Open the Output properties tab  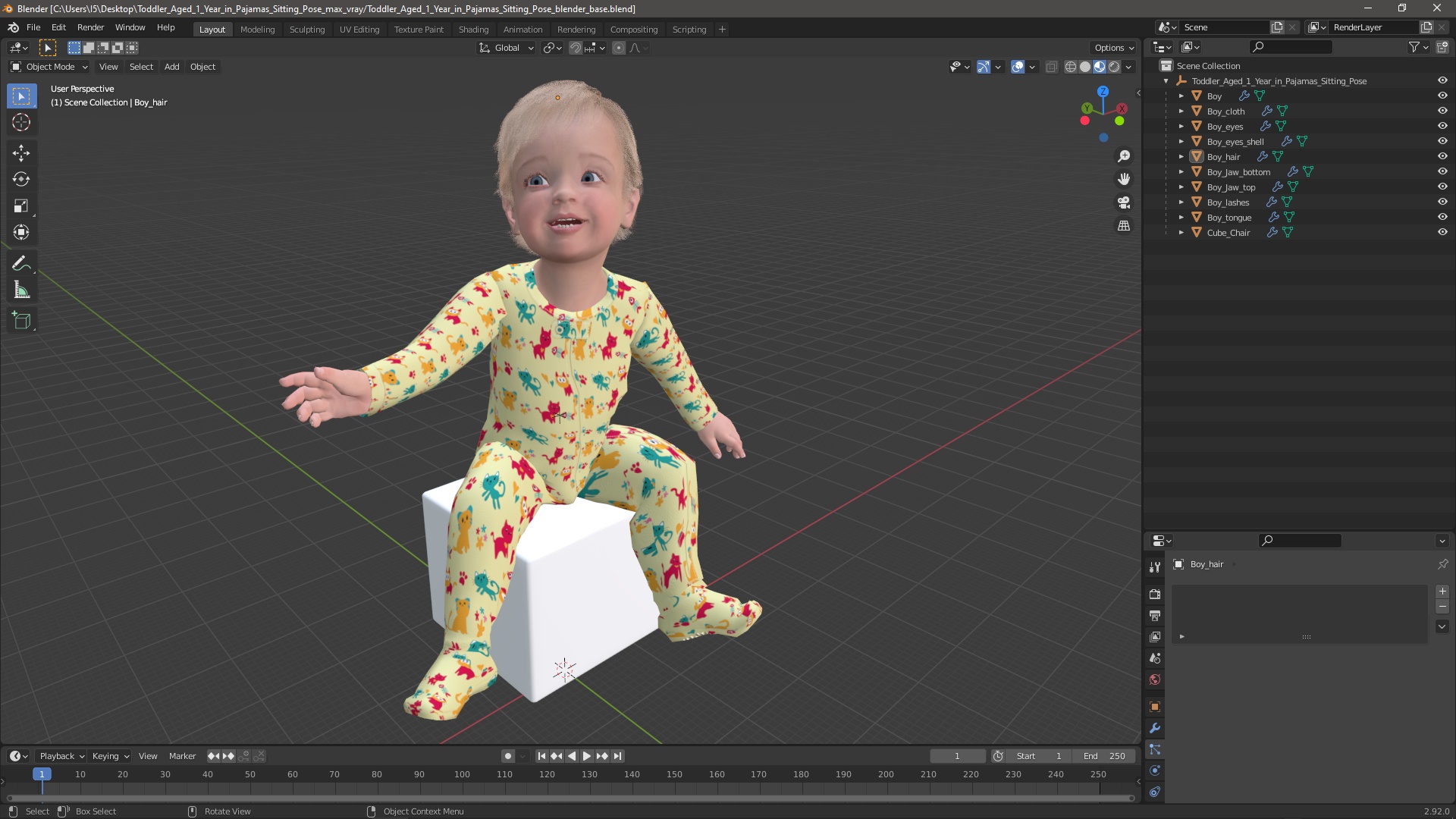point(1154,615)
